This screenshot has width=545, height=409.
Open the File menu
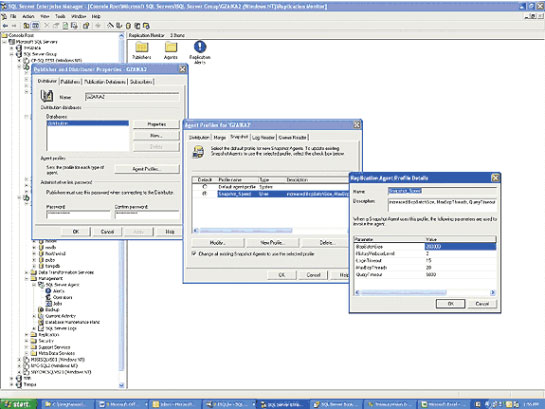tap(13, 16)
